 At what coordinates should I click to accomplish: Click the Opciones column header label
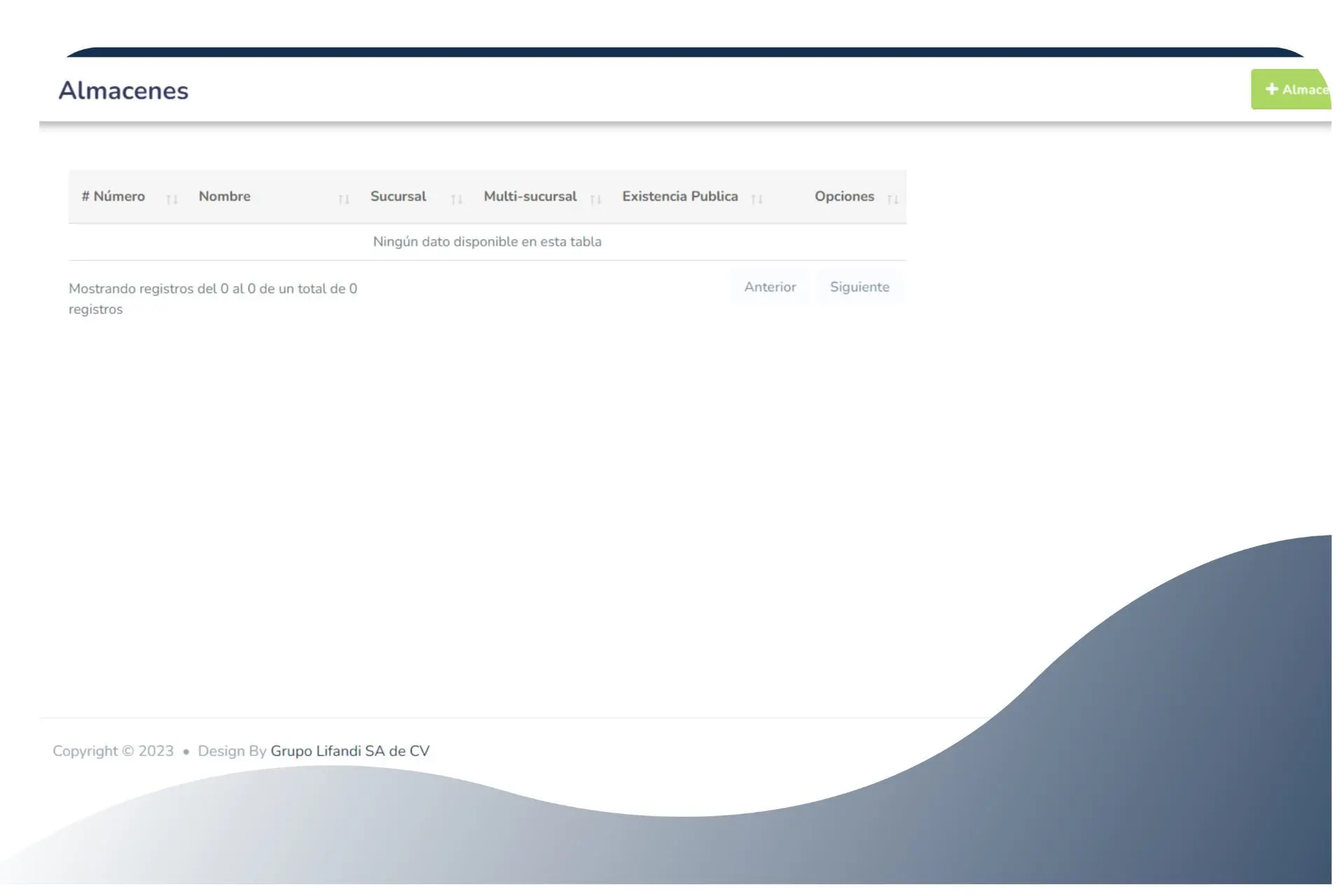844,197
